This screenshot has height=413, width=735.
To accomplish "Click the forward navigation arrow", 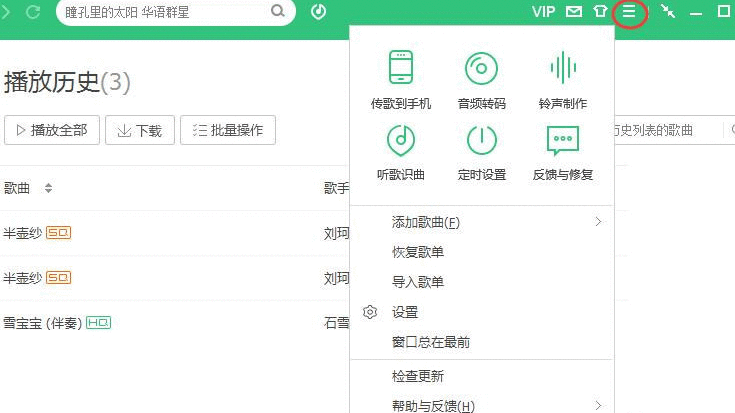I will (6, 12).
